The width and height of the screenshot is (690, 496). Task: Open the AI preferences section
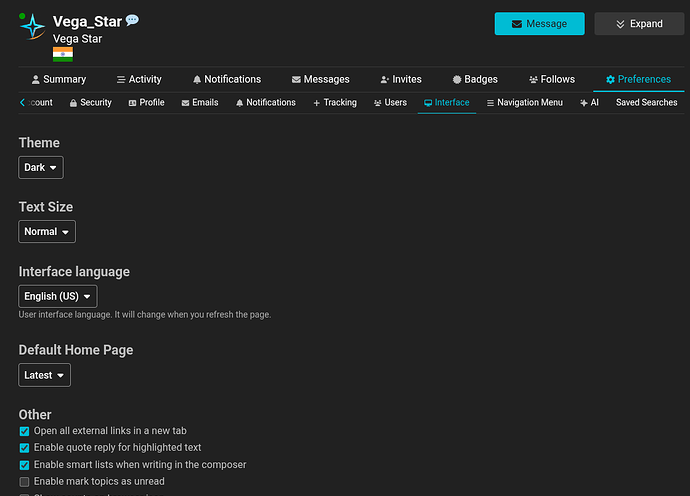click(589, 102)
